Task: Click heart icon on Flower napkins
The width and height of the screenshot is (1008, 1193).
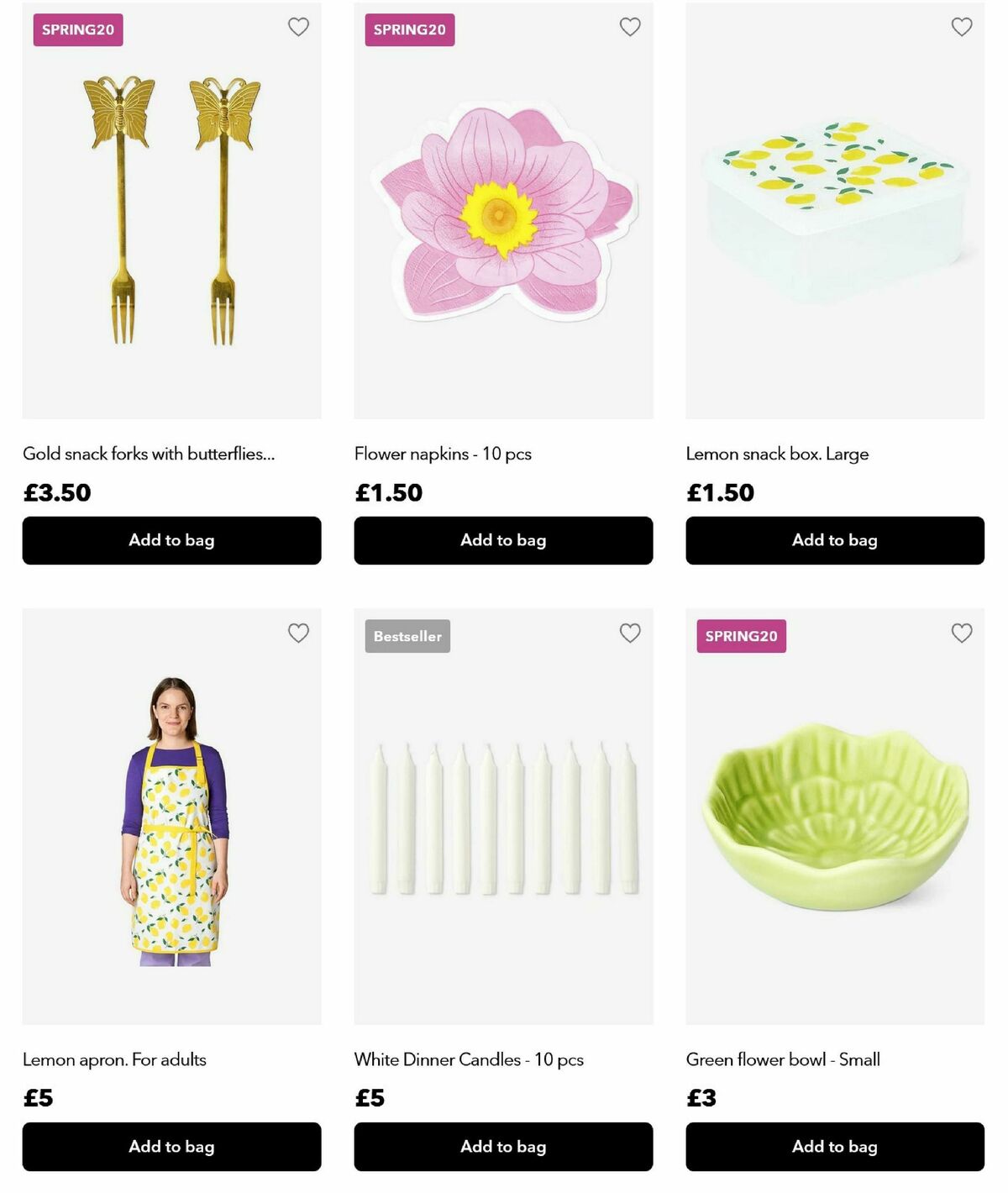Action: coord(630,27)
